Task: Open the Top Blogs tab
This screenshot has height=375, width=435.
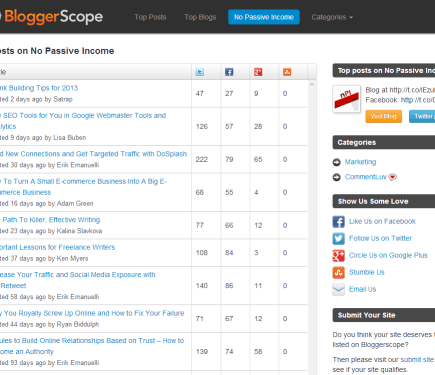Action: [x=200, y=17]
